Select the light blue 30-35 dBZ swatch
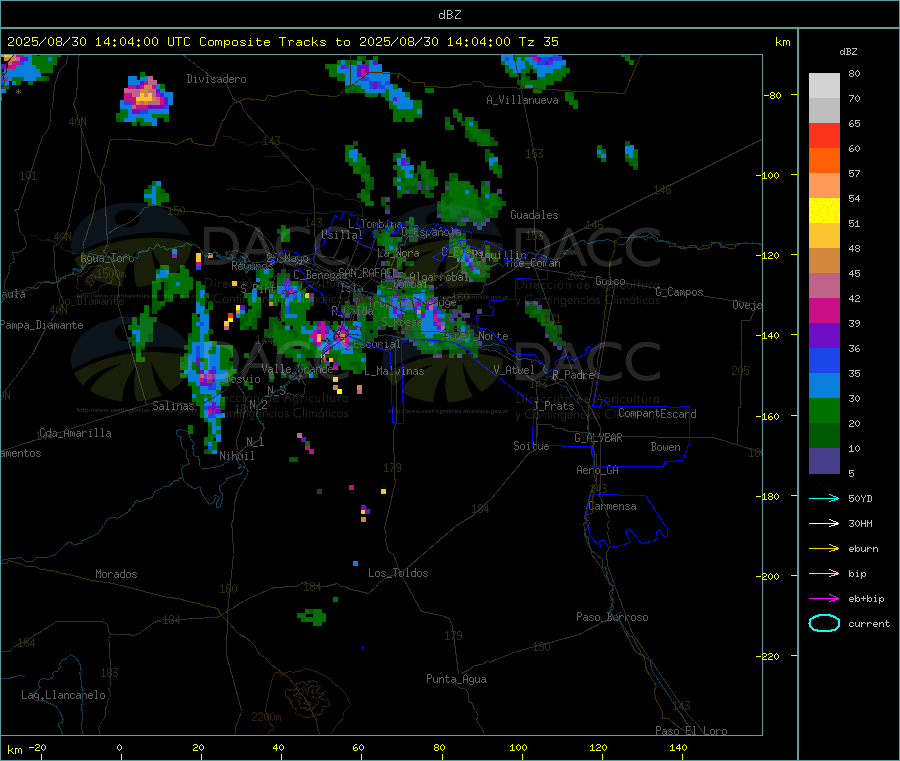Viewport: 900px width, 761px height. tap(824, 386)
